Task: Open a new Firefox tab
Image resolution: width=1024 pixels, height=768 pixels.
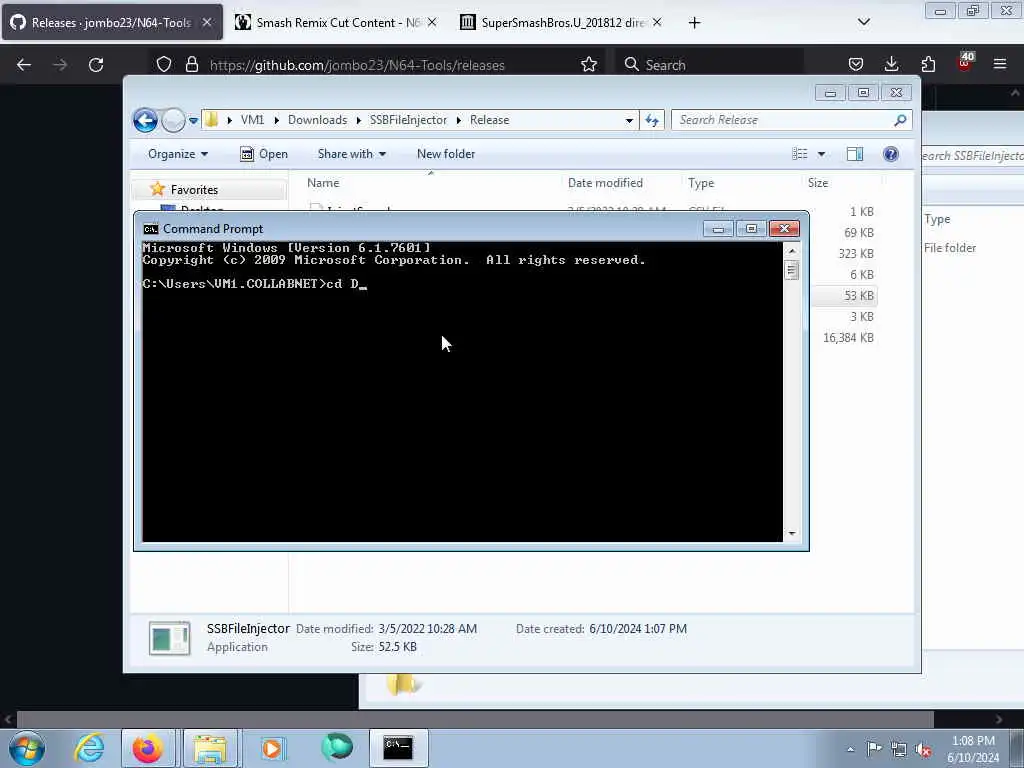Action: pyautogui.click(x=694, y=23)
